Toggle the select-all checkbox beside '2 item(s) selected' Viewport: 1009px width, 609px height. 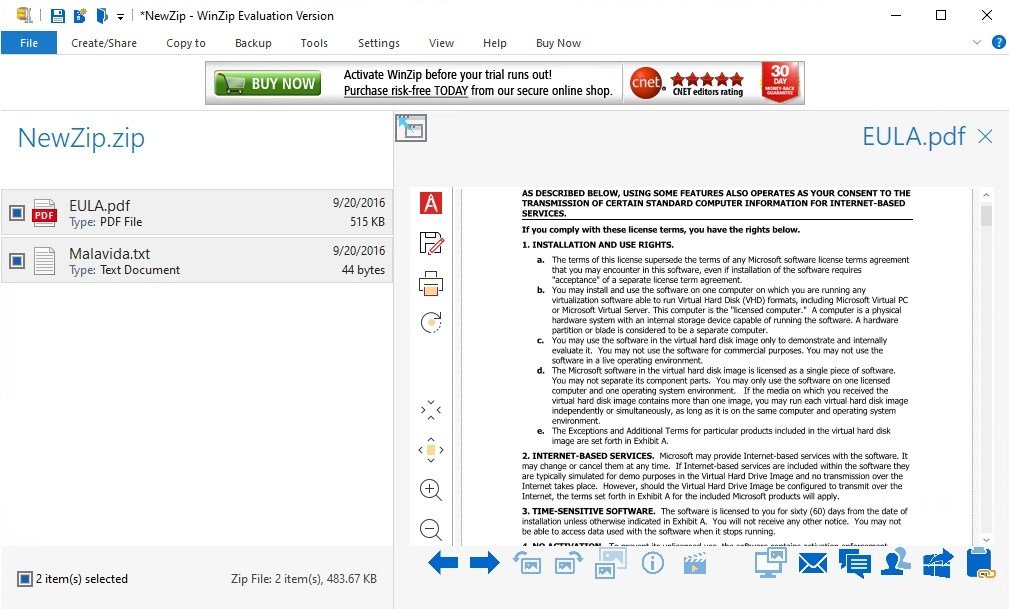tap(24, 579)
